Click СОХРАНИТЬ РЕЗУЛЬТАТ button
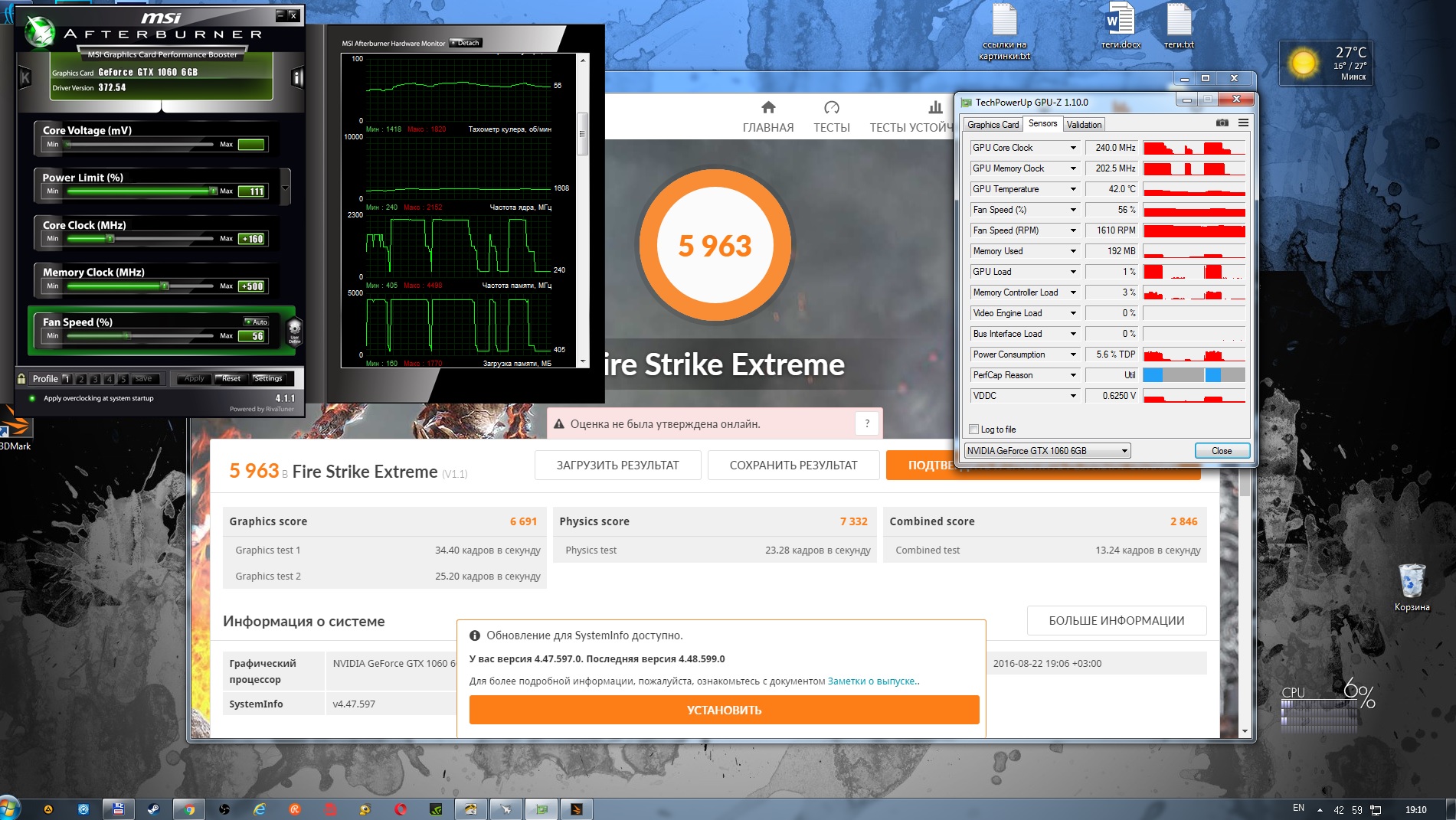 click(x=793, y=465)
